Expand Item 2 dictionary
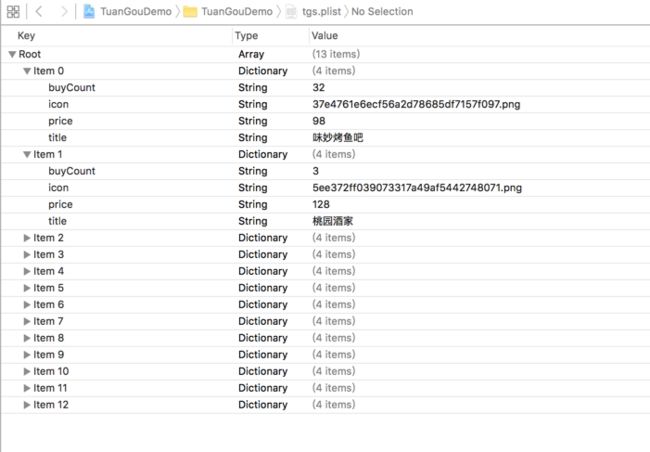This screenshot has height=452, width=650. point(27,238)
